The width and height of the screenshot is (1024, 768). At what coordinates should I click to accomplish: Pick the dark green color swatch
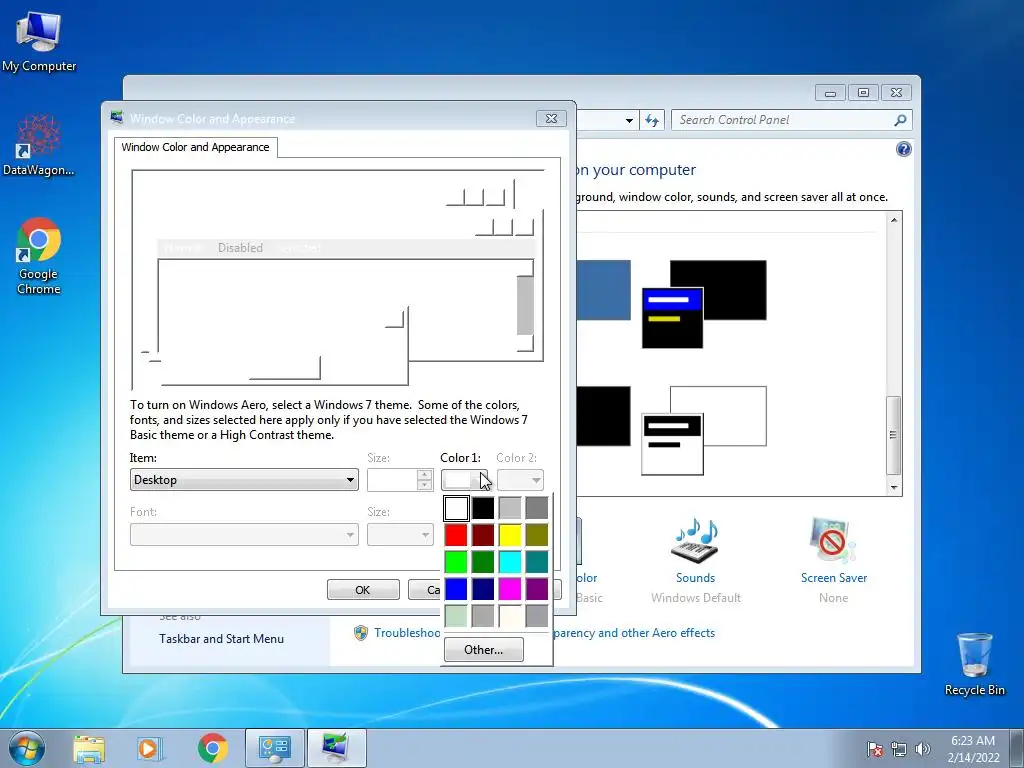coord(483,562)
